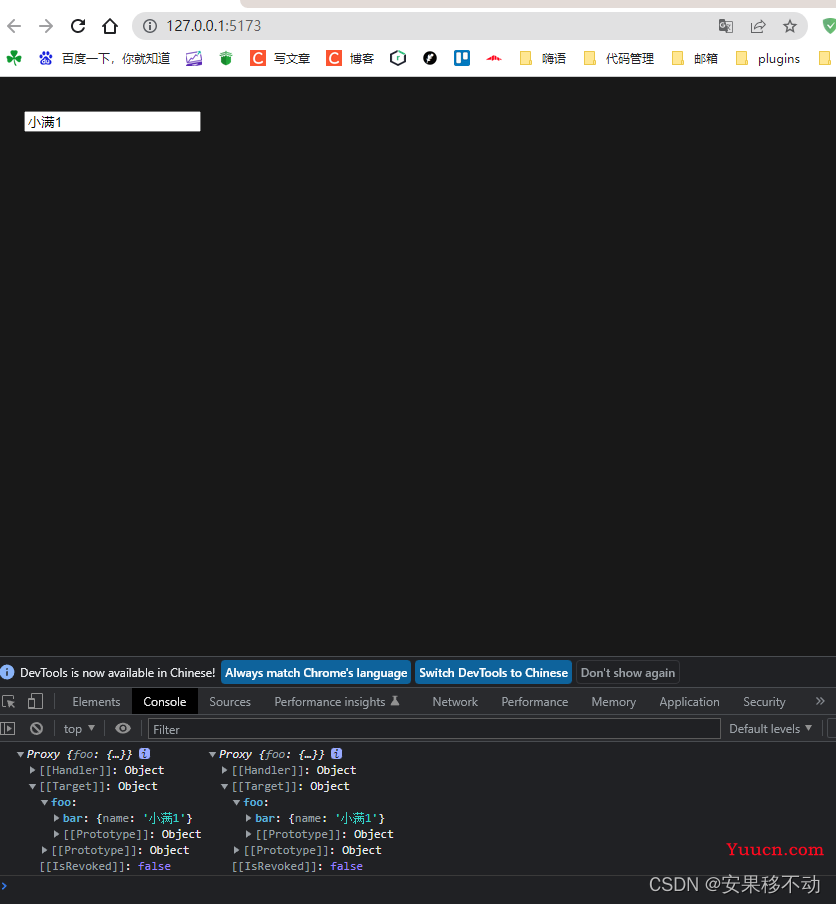
Task: Click the first Proxy info icon
Action: pos(145,754)
